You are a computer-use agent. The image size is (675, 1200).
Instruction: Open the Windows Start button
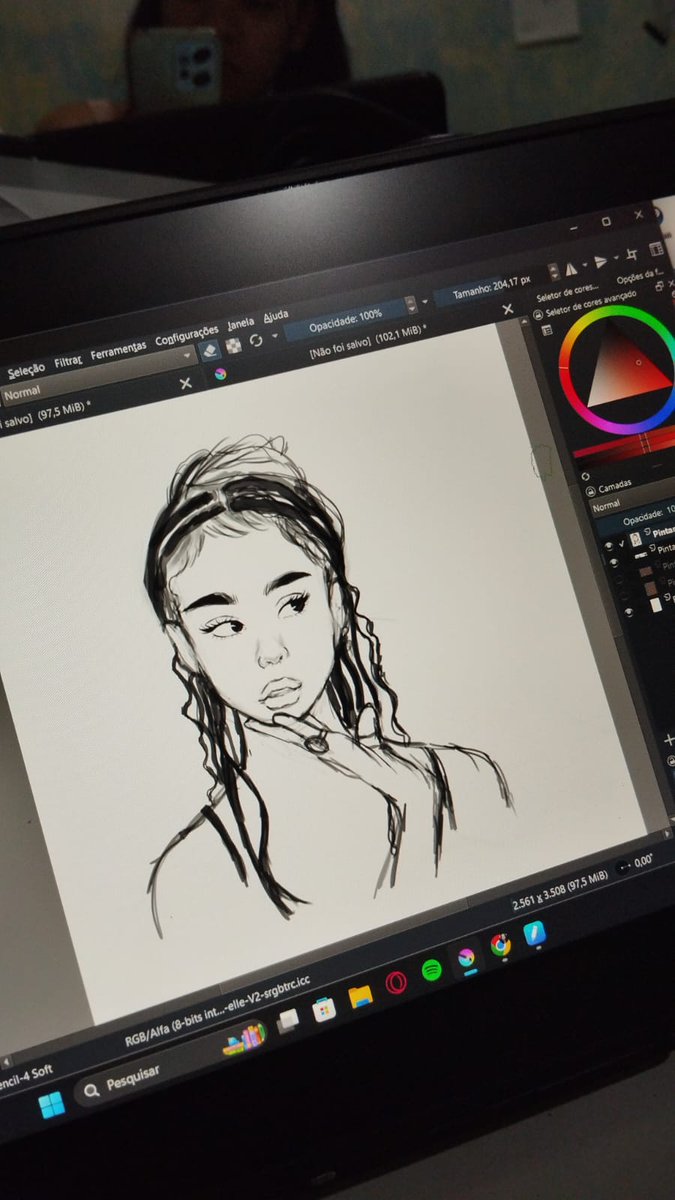[51, 1106]
